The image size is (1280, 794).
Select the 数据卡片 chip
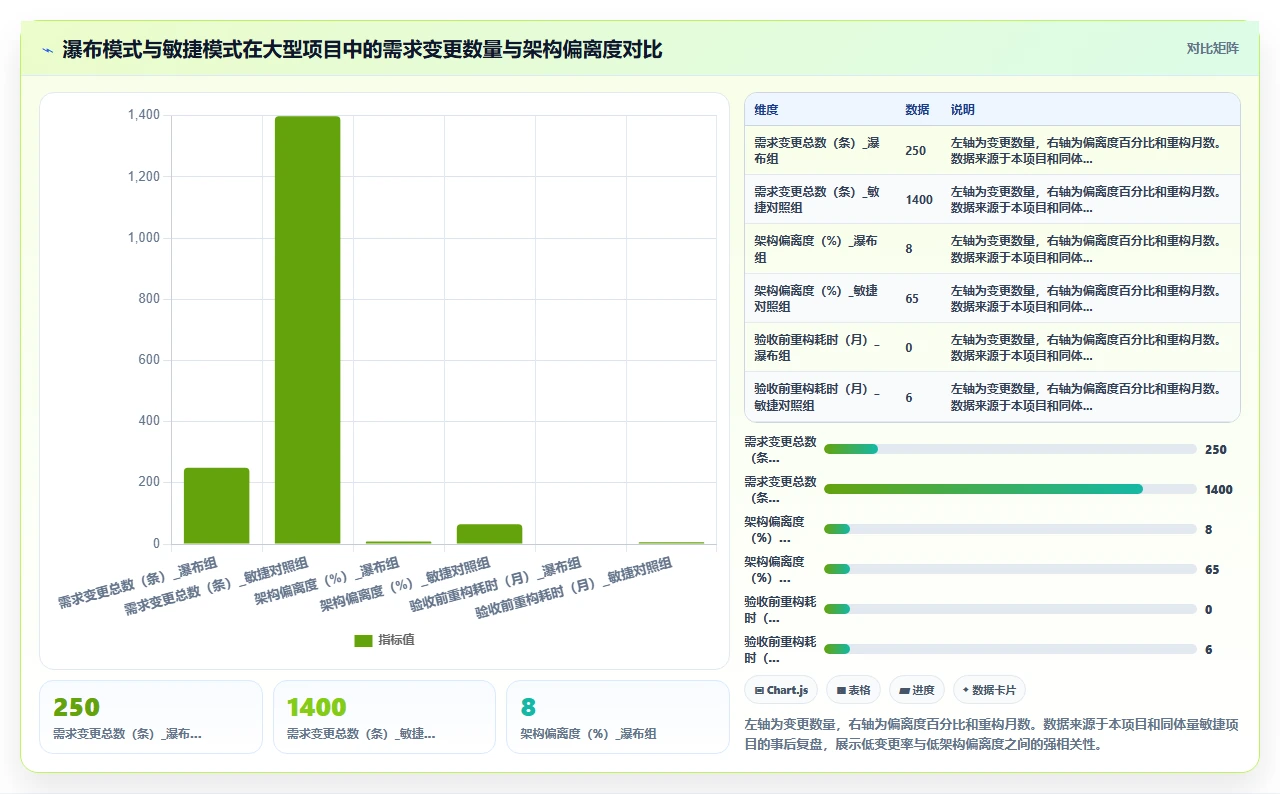click(989, 690)
